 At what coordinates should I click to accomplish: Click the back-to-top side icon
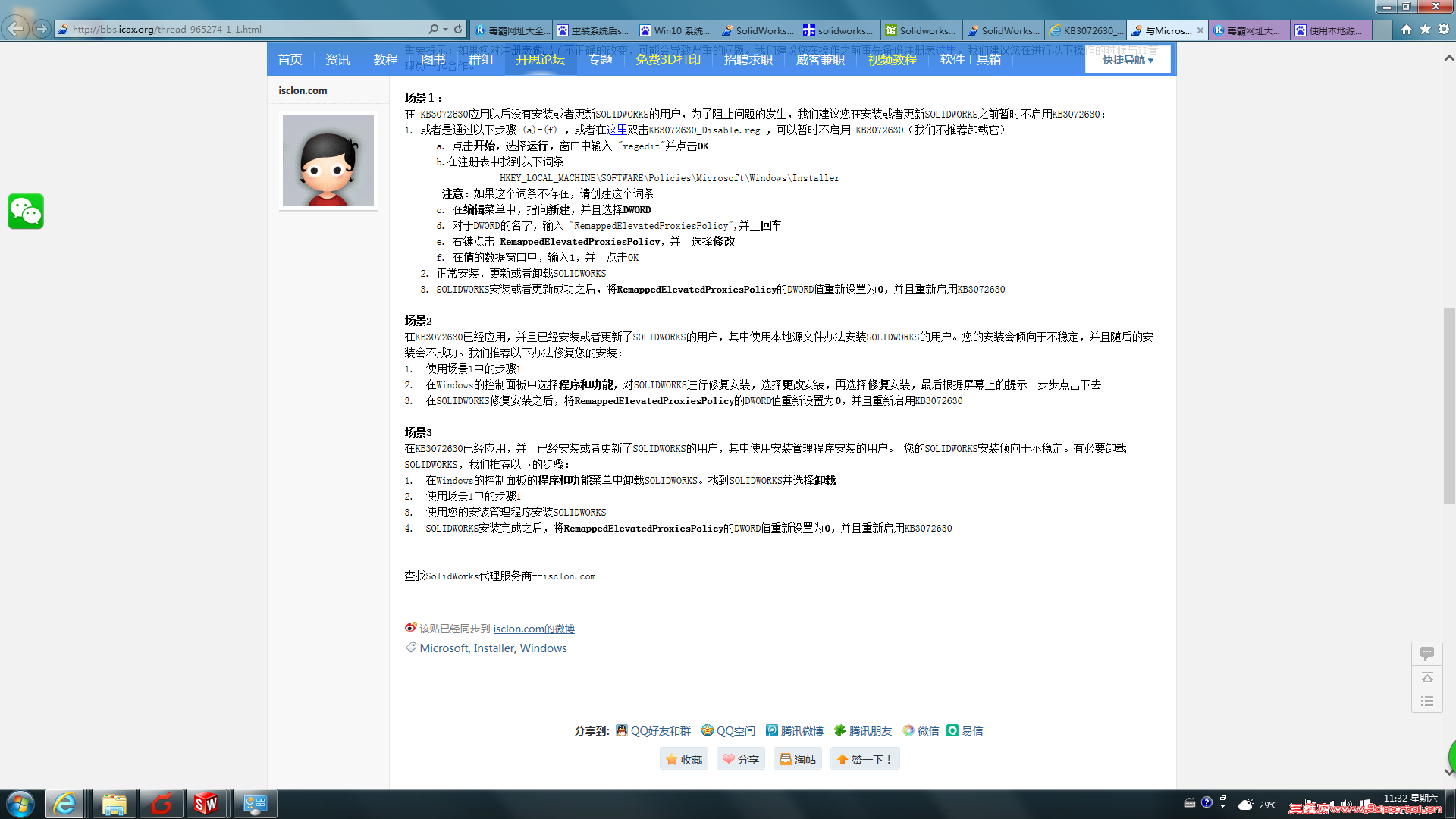point(1426,677)
